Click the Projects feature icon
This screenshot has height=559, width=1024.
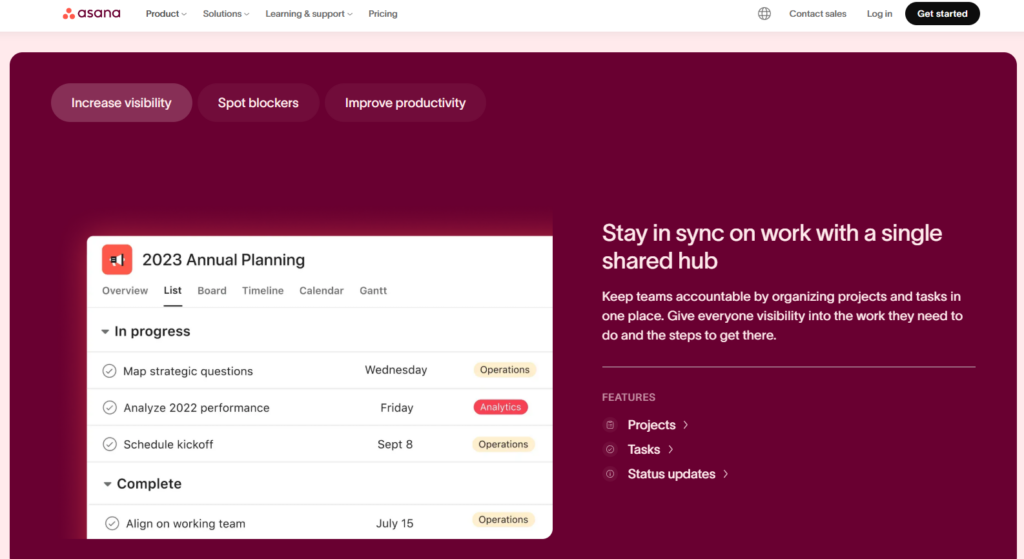pyautogui.click(x=610, y=425)
